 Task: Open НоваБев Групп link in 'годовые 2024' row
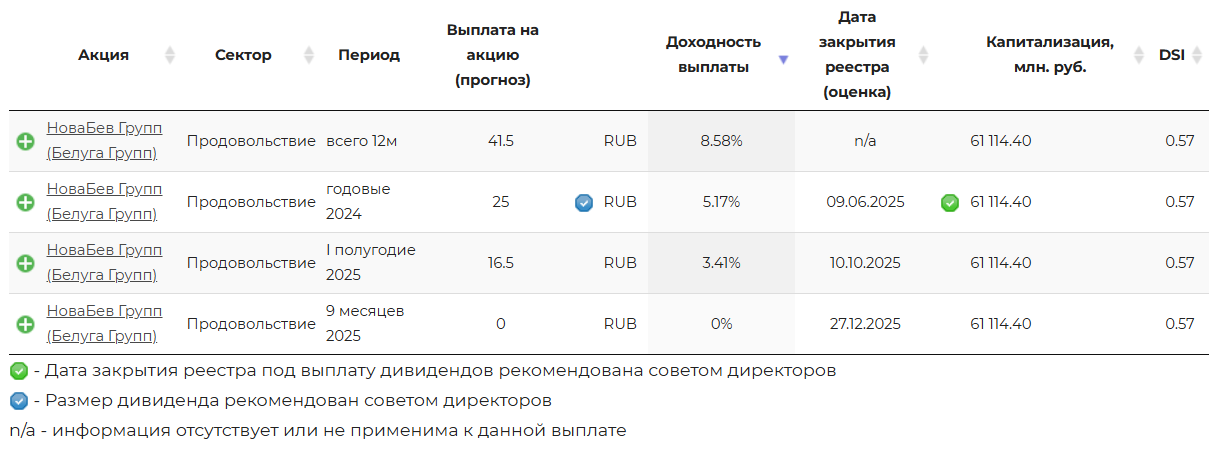tap(104, 201)
